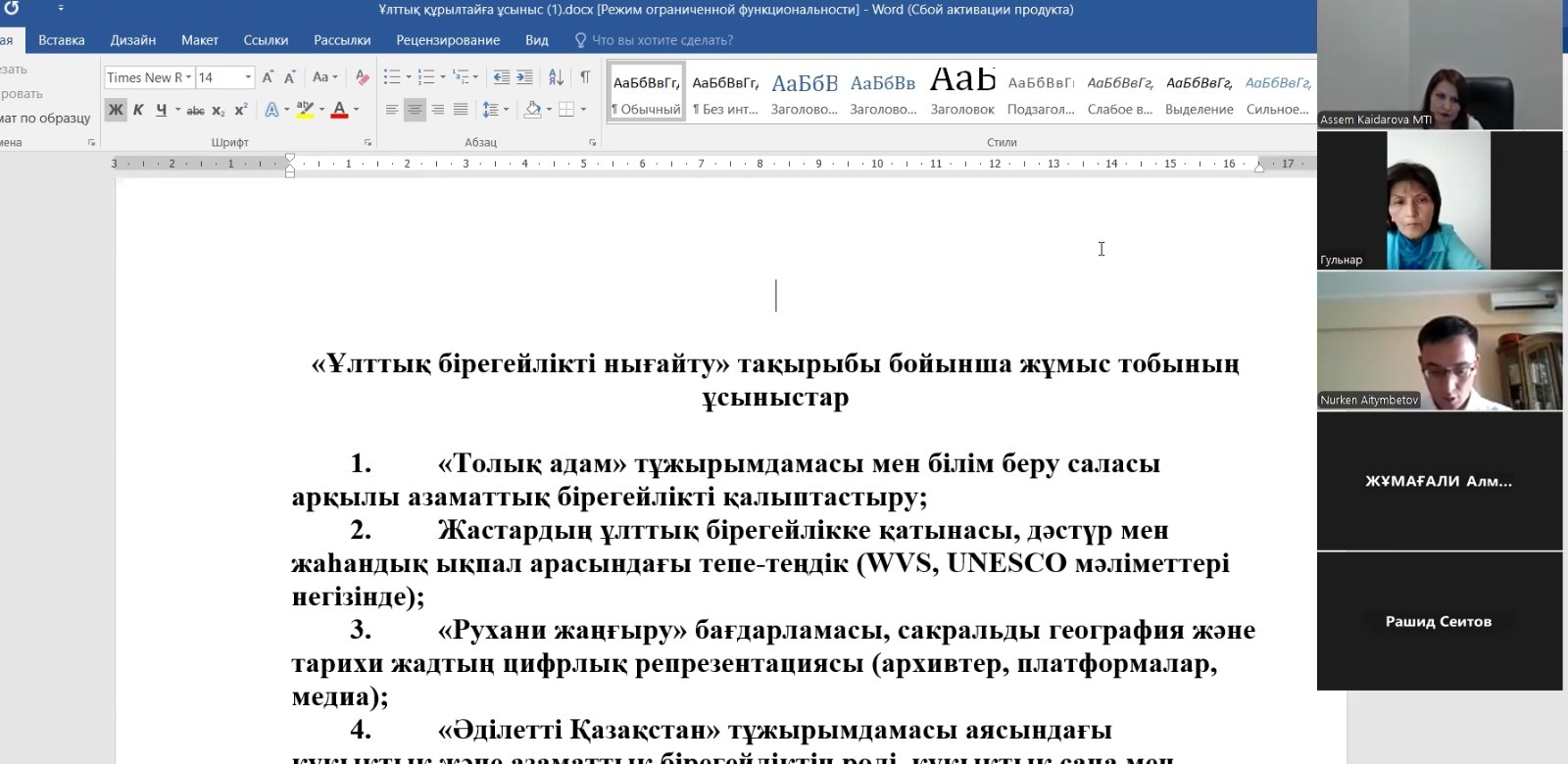The image size is (1568, 764).
Task: Apply subscript formatting
Action: (x=219, y=111)
